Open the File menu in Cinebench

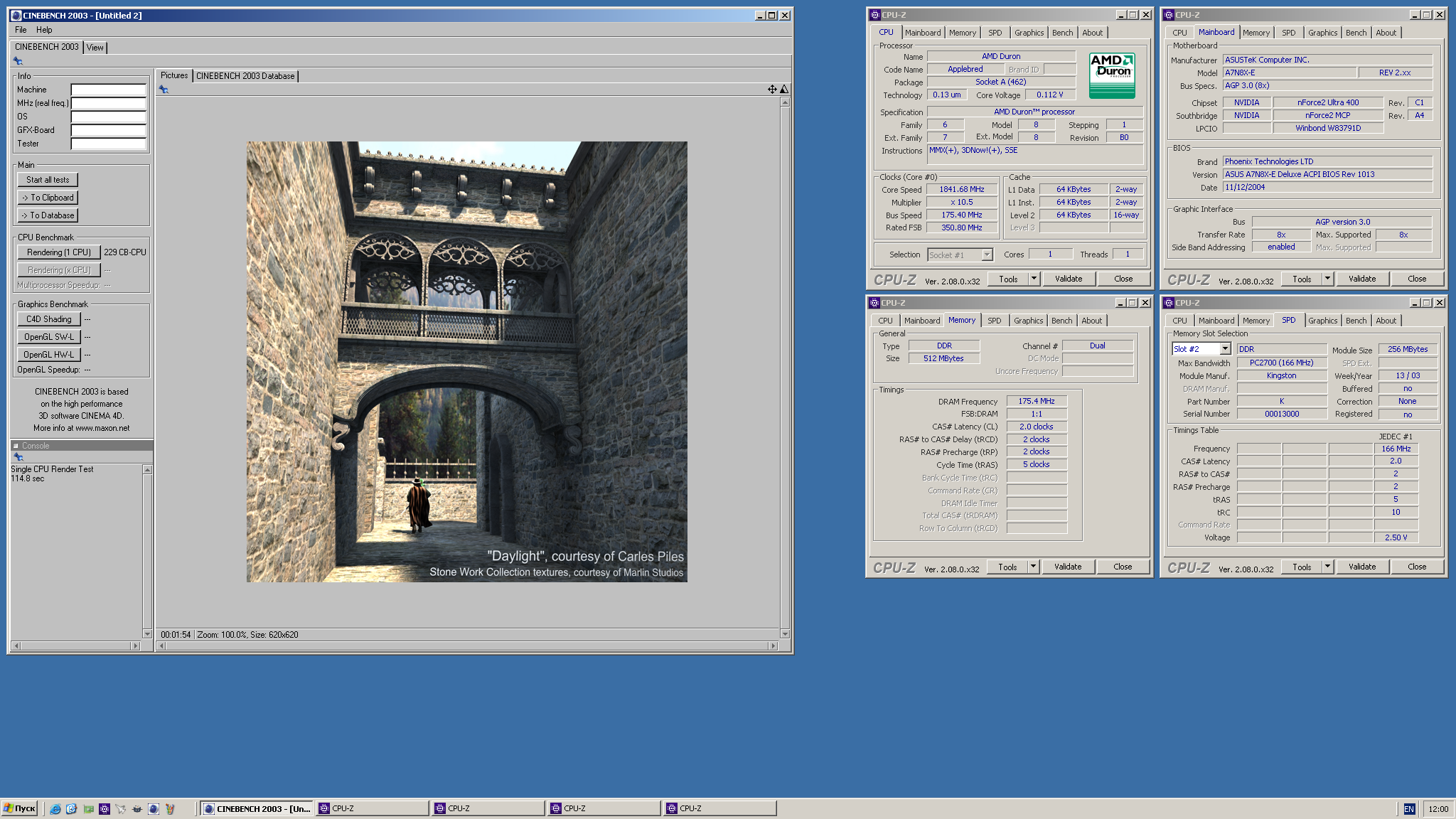click(21, 30)
